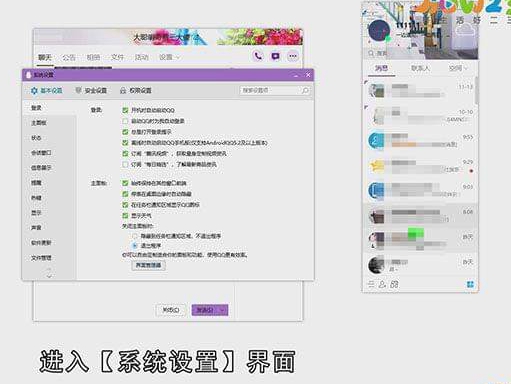The width and height of the screenshot is (511, 384).
Task: Open send options dropdown arrow beside 发送
Action: 223,310
